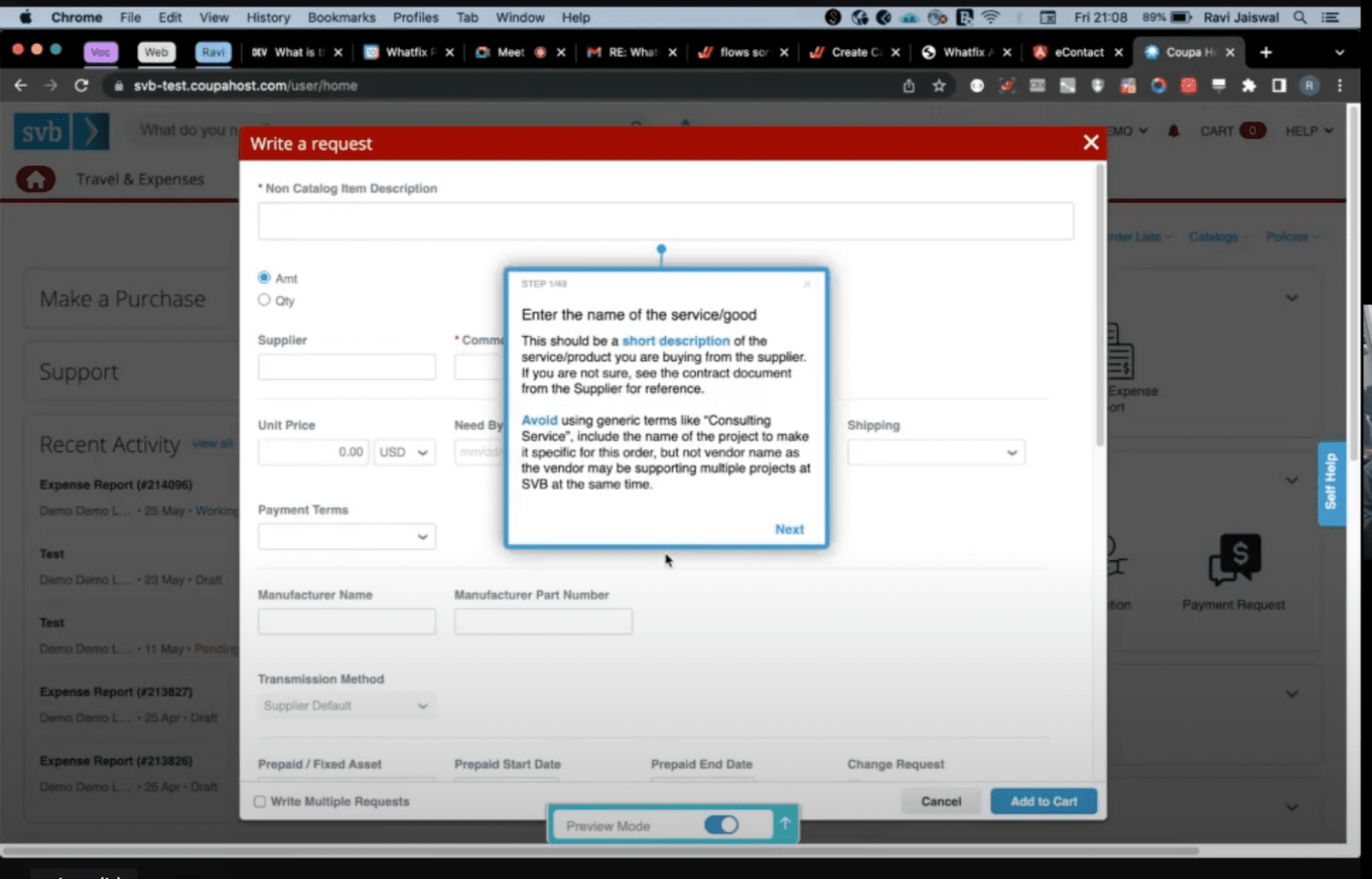The image size is (1372, 879).
Task: Click the Unit Price field
Action: click(x=313, y=452)
